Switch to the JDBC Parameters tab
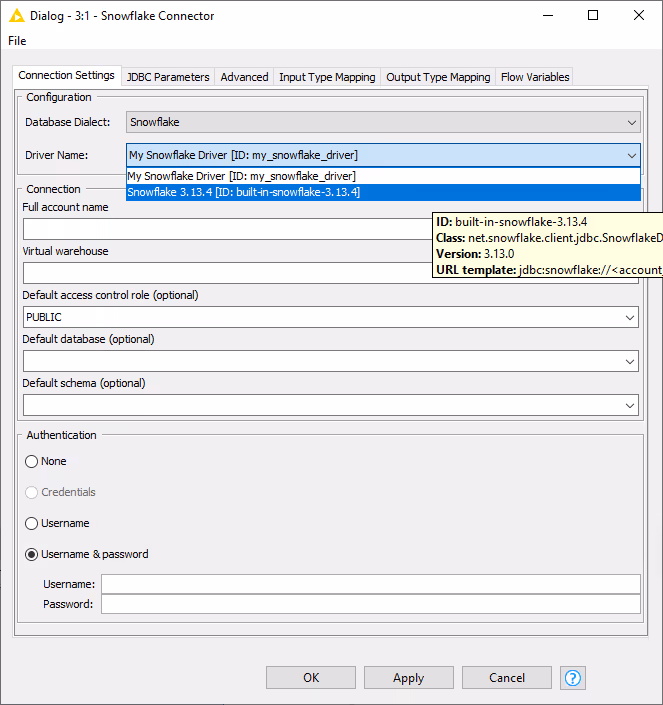This screenshot has width=663, height=705. (x=168, y=77)
